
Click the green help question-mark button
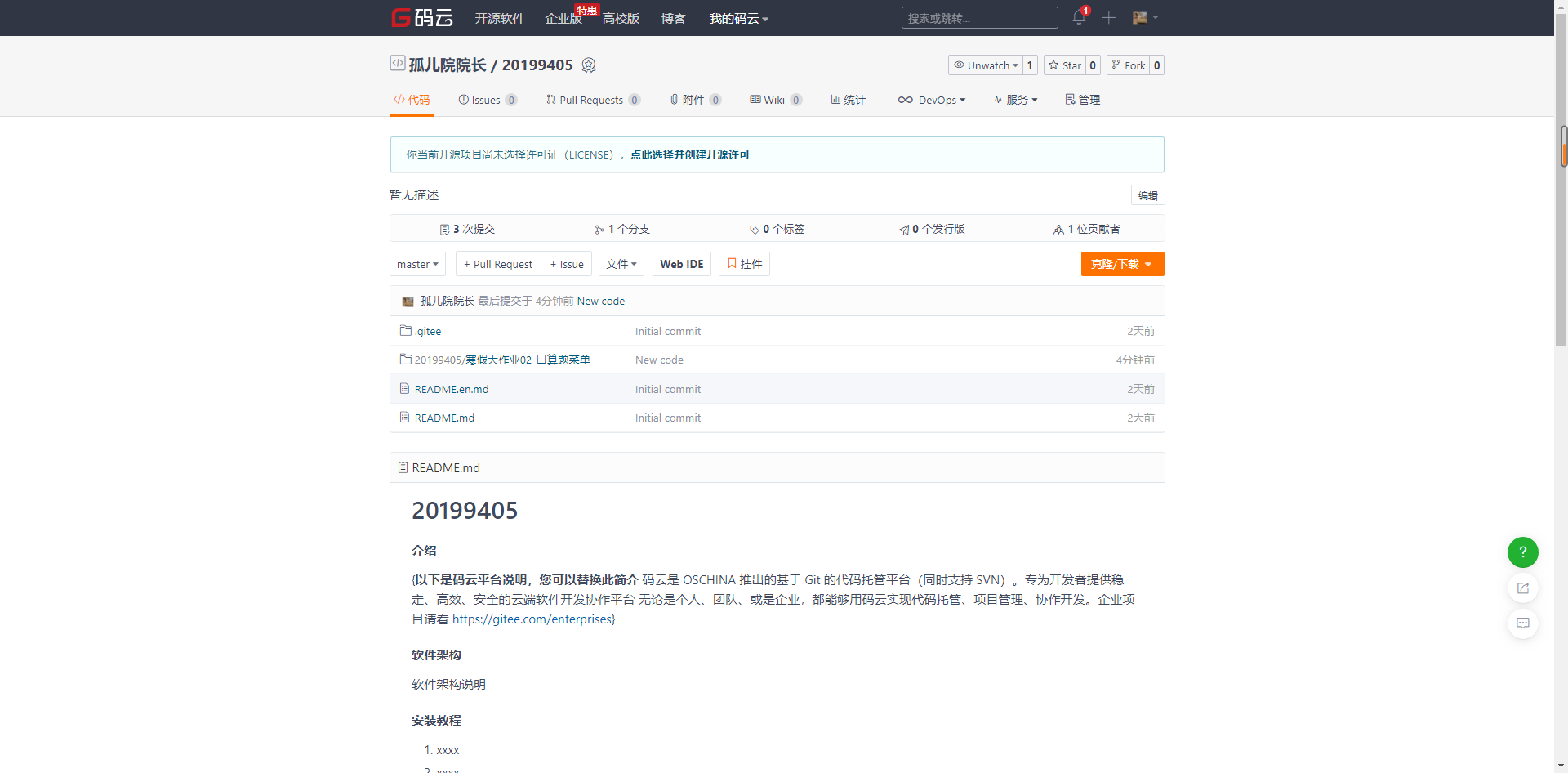(1522, 552)
